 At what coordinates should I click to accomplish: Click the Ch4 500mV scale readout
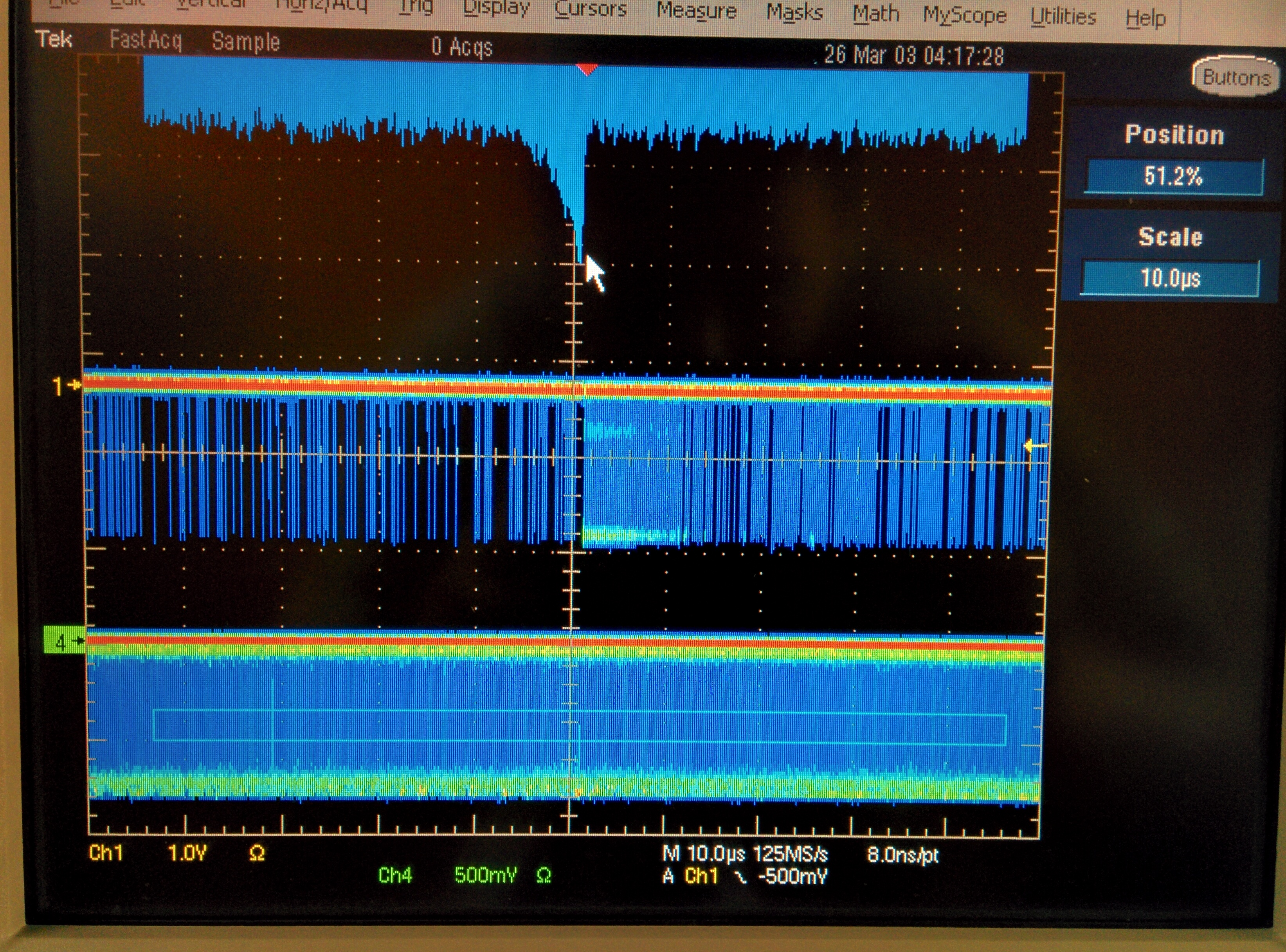[485, 875]
